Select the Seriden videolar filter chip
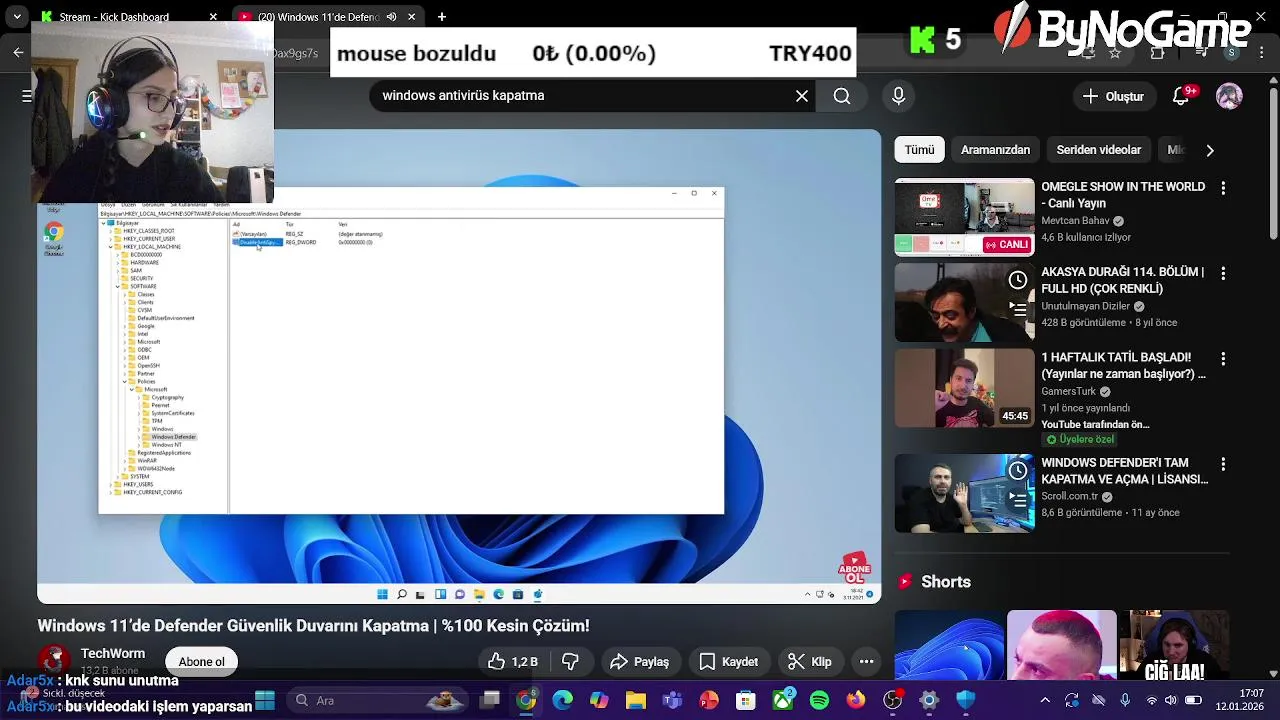This screenshot has width=1280, height=720. pos(1098,150)
